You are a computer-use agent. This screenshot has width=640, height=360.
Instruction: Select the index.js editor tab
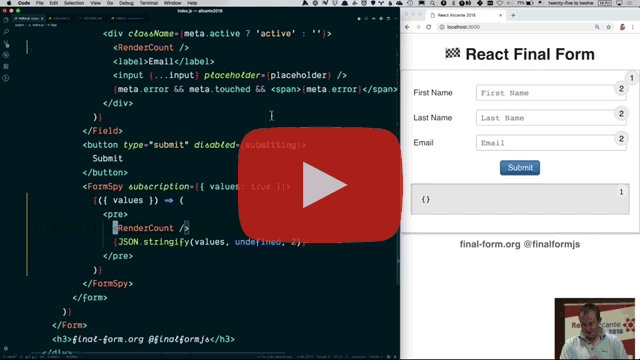(x=28, y=18)
